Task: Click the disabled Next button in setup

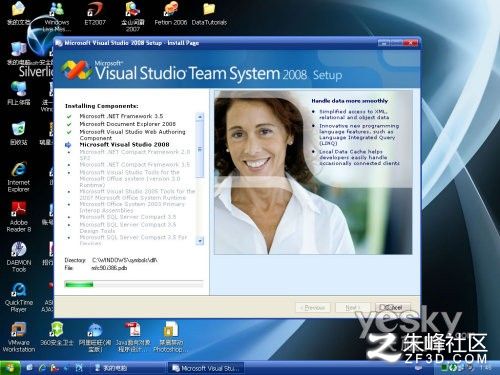Action: (x=353, y=307)
